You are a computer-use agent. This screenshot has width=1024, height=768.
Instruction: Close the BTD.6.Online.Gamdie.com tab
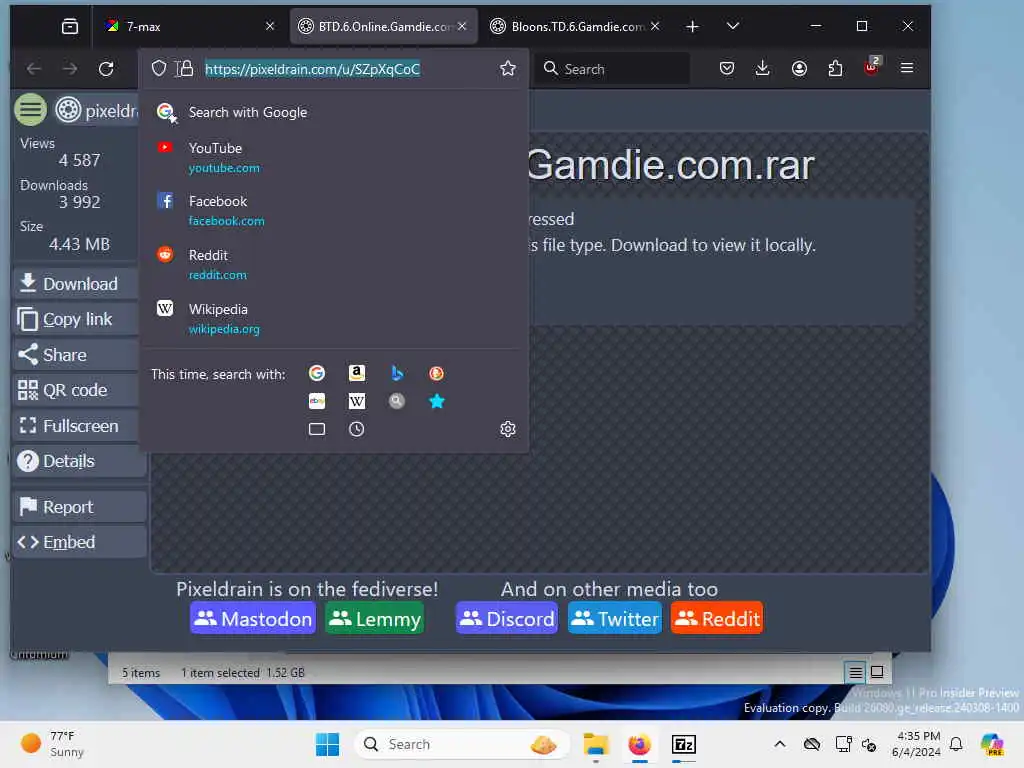tap(462, 26)
